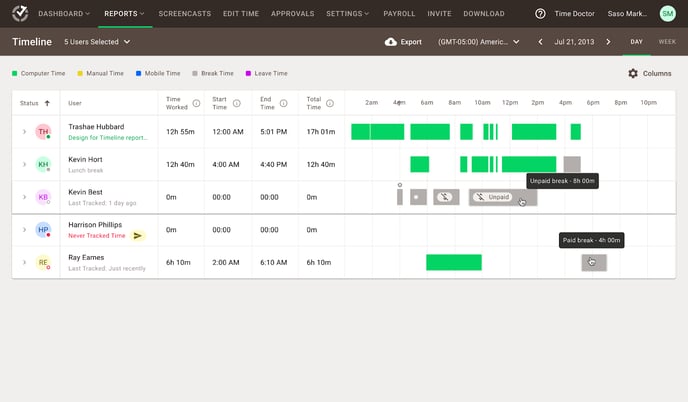
Task: Expand Kevin Best row
Action: pyautogui.click(x=25, y=197)
